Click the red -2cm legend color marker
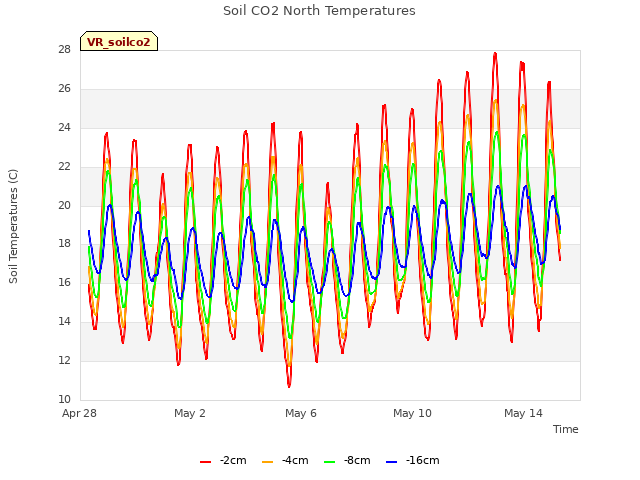This screenshot has width=640, height=480. [x=205, y=462]
